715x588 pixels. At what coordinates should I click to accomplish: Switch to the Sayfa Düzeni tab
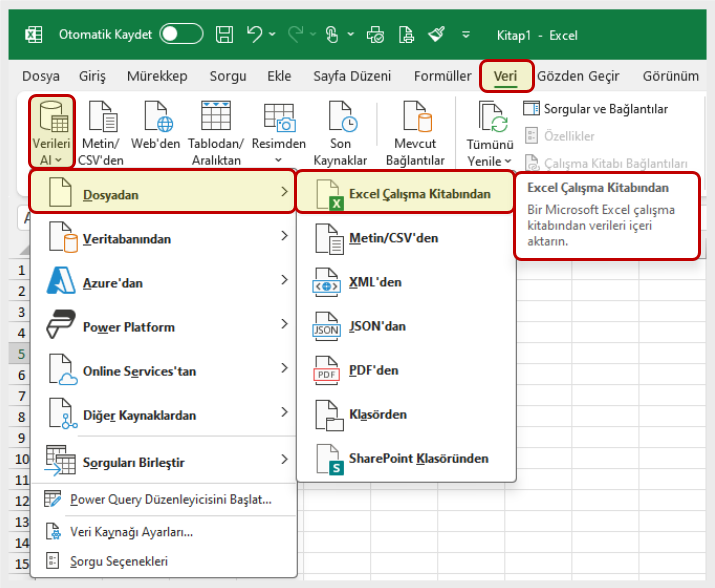point(352,76)
